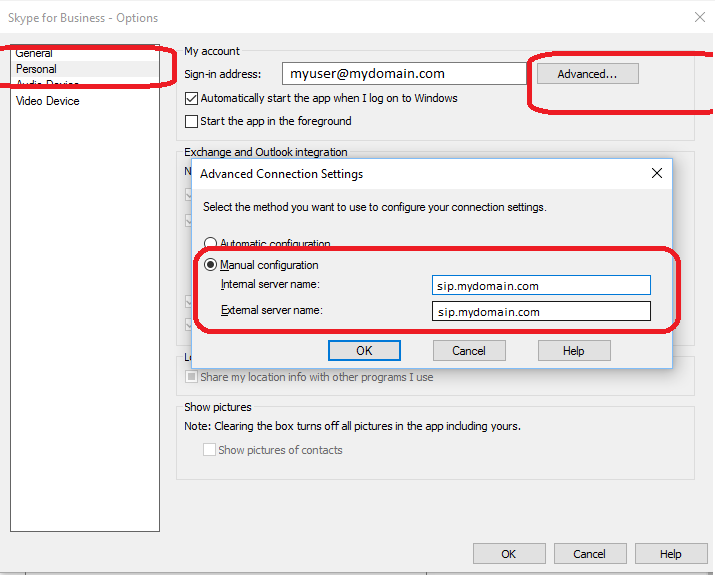Toggle Share my location info checkbox
The width and height of the screenshot is (715, 575).
click(192, 377)
